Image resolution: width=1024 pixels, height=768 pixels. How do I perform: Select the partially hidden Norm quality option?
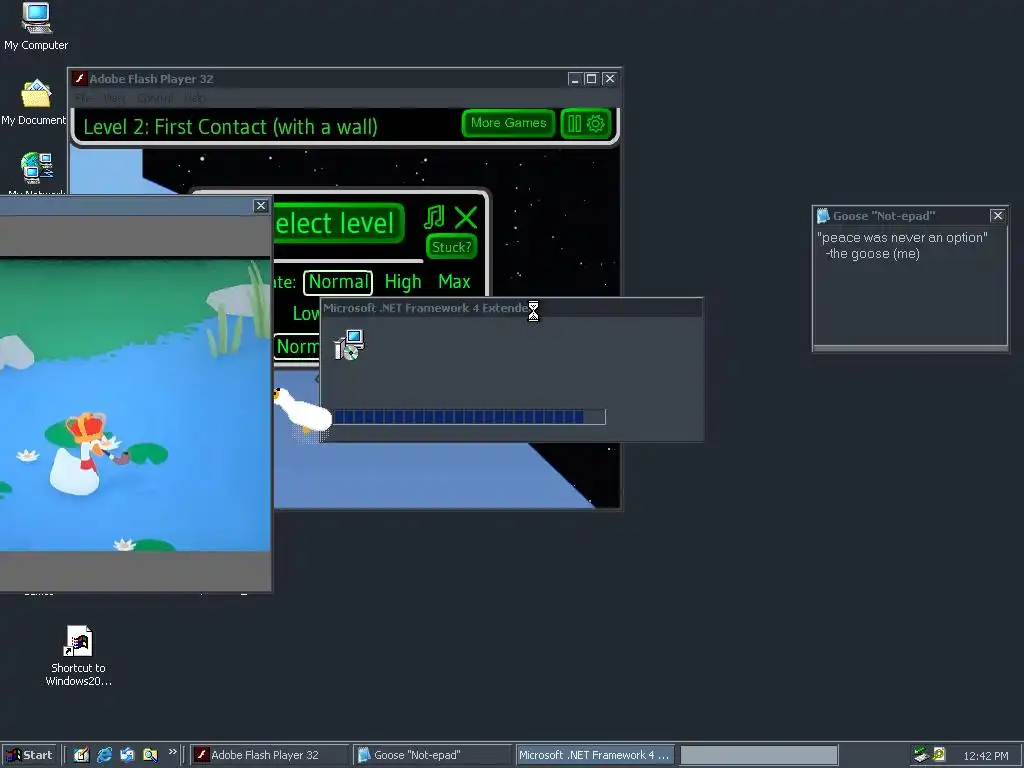coord(296,346)
